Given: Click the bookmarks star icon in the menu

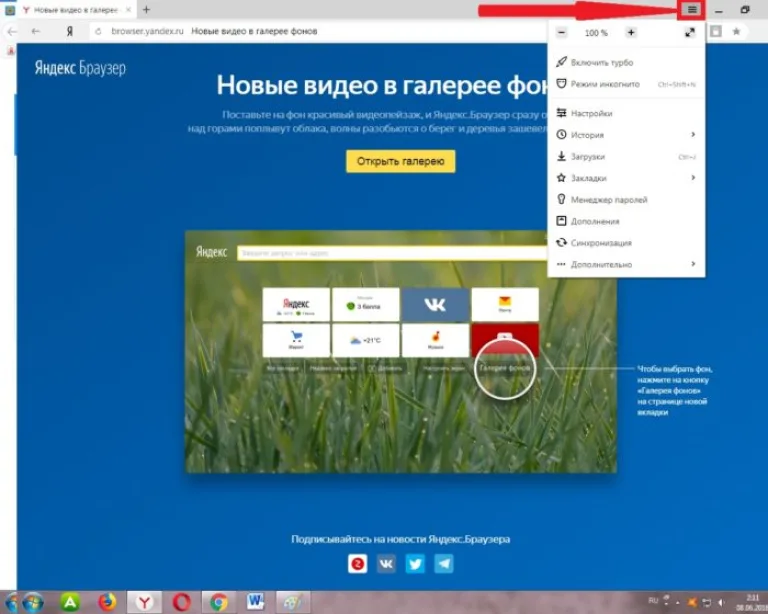Looking at the screenshot, I should [561, 178].
